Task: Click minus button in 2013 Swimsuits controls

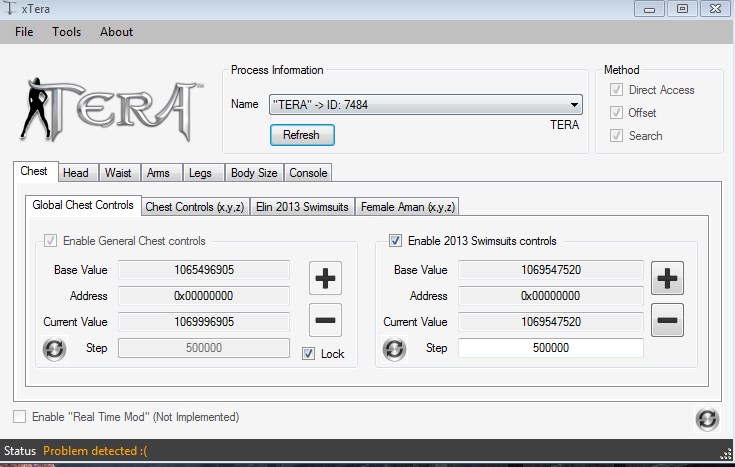Action: coord(667,319)
